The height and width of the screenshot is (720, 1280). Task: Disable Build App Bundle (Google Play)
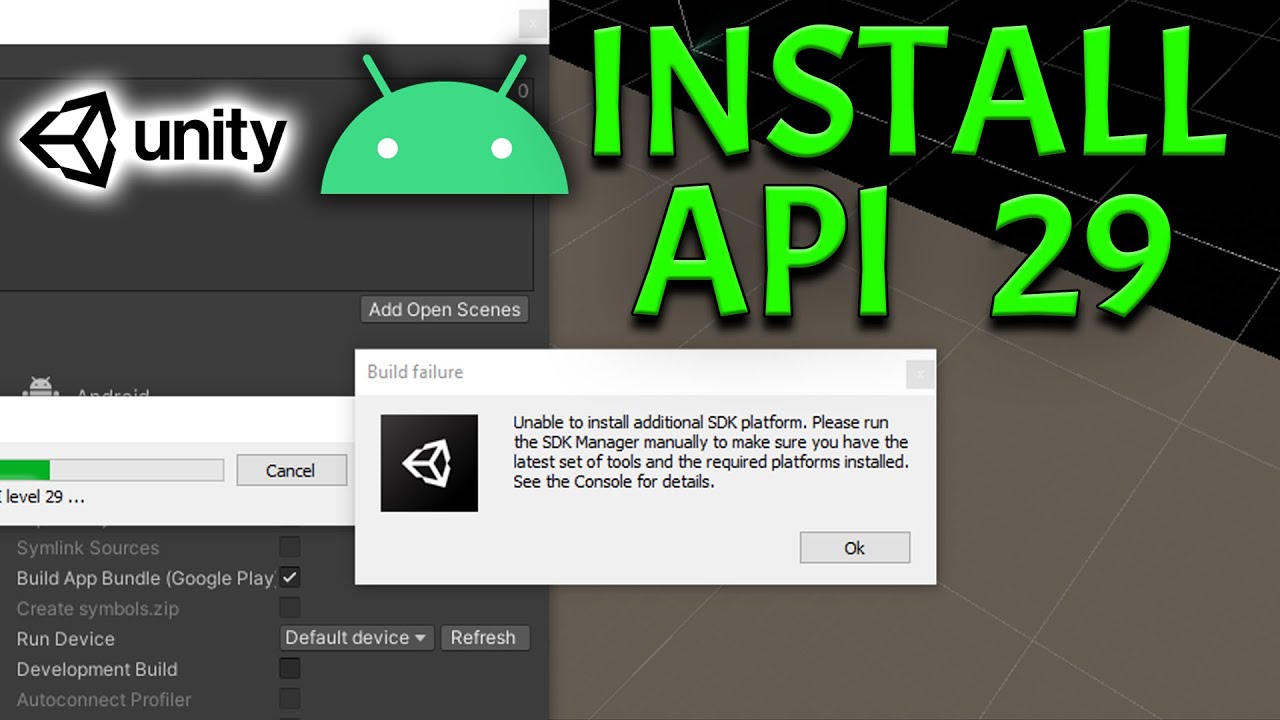pyautogui.click(x=290, y=577)
